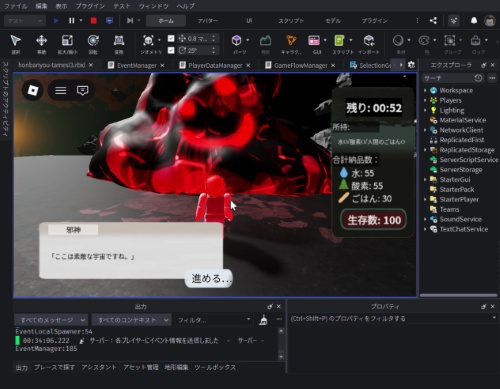Expand the Lighting node
Screen dimensions: 500x389
[x=425, y=110]
